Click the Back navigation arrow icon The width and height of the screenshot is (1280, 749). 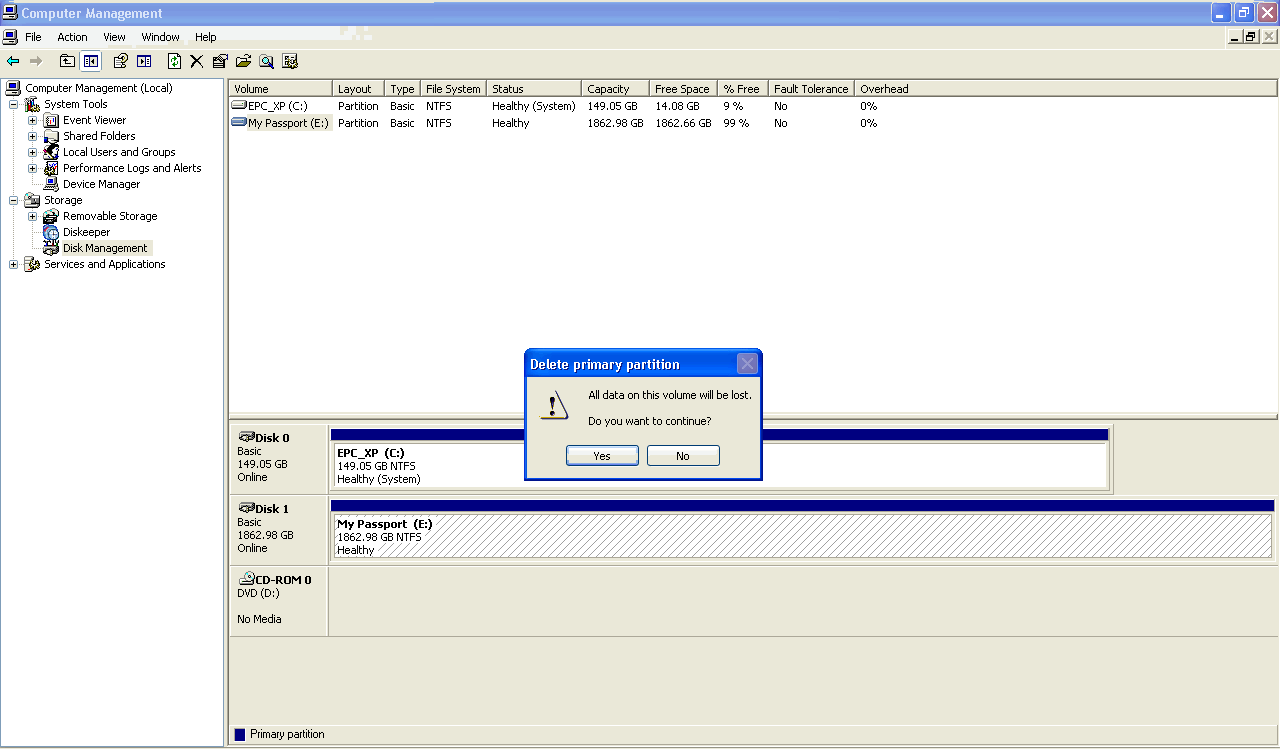13,61
